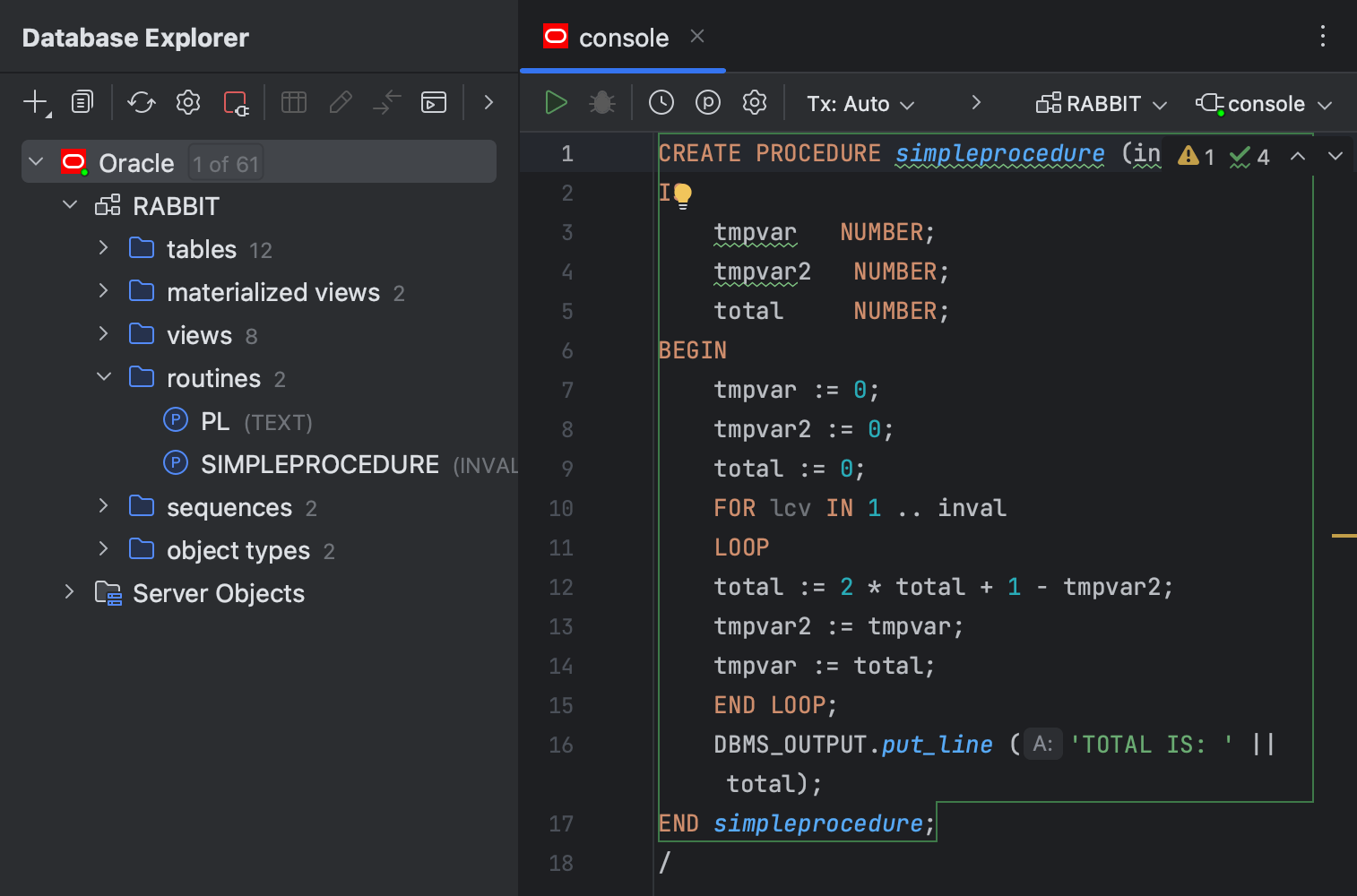Image resolution: width=1357 pixels, height=896 pixels.
Task: Open the Tx: Auto transaction dropdown
Action: click(859, 102)
